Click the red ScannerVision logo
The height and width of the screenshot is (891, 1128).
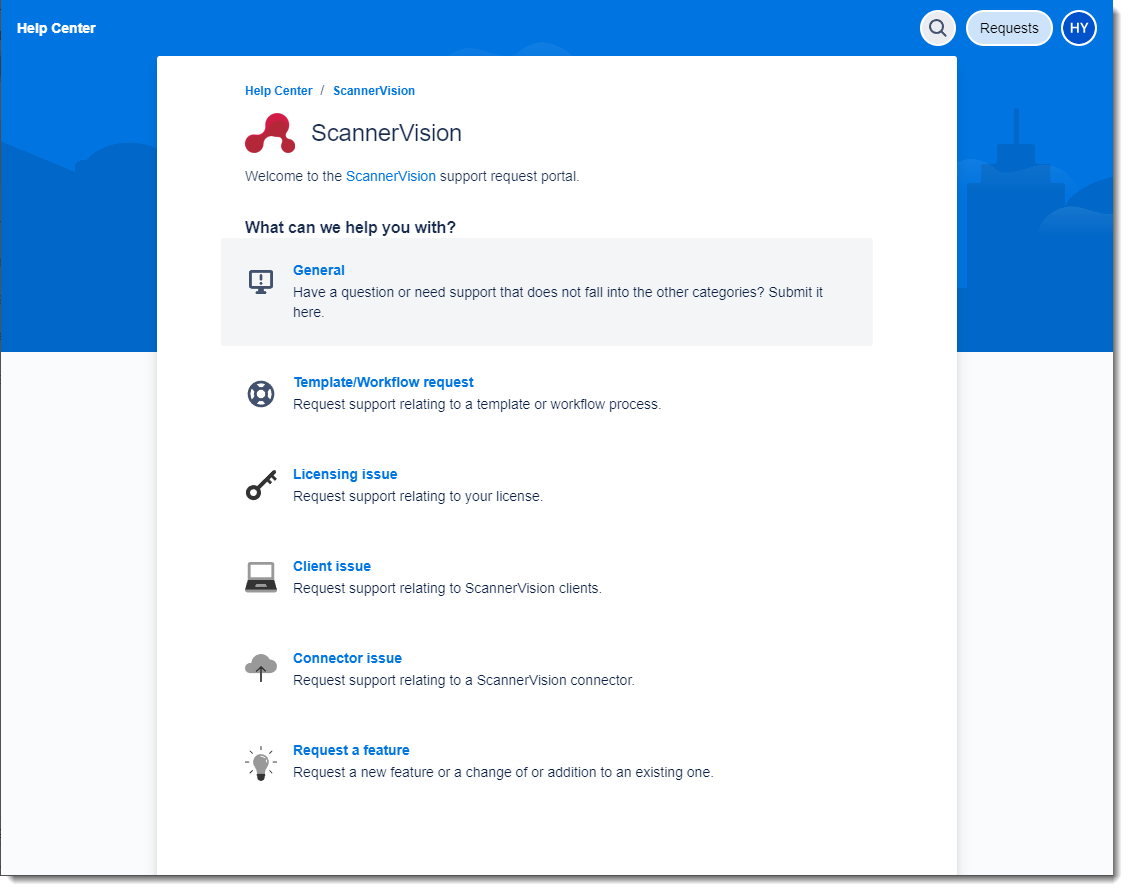[x=270, y=133]
